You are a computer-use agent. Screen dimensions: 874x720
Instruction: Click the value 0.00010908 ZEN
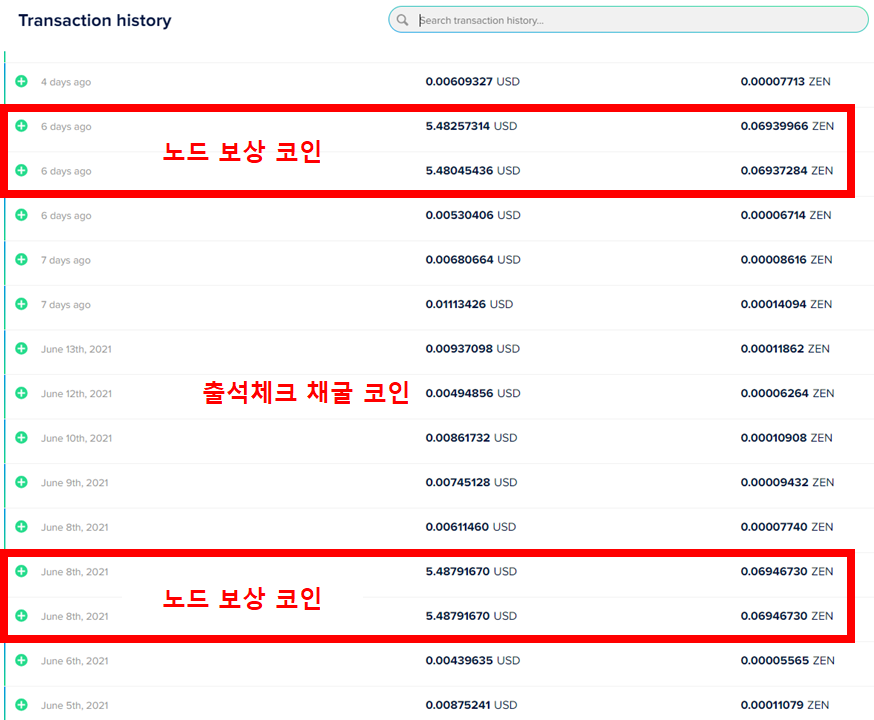pos(786,438)
